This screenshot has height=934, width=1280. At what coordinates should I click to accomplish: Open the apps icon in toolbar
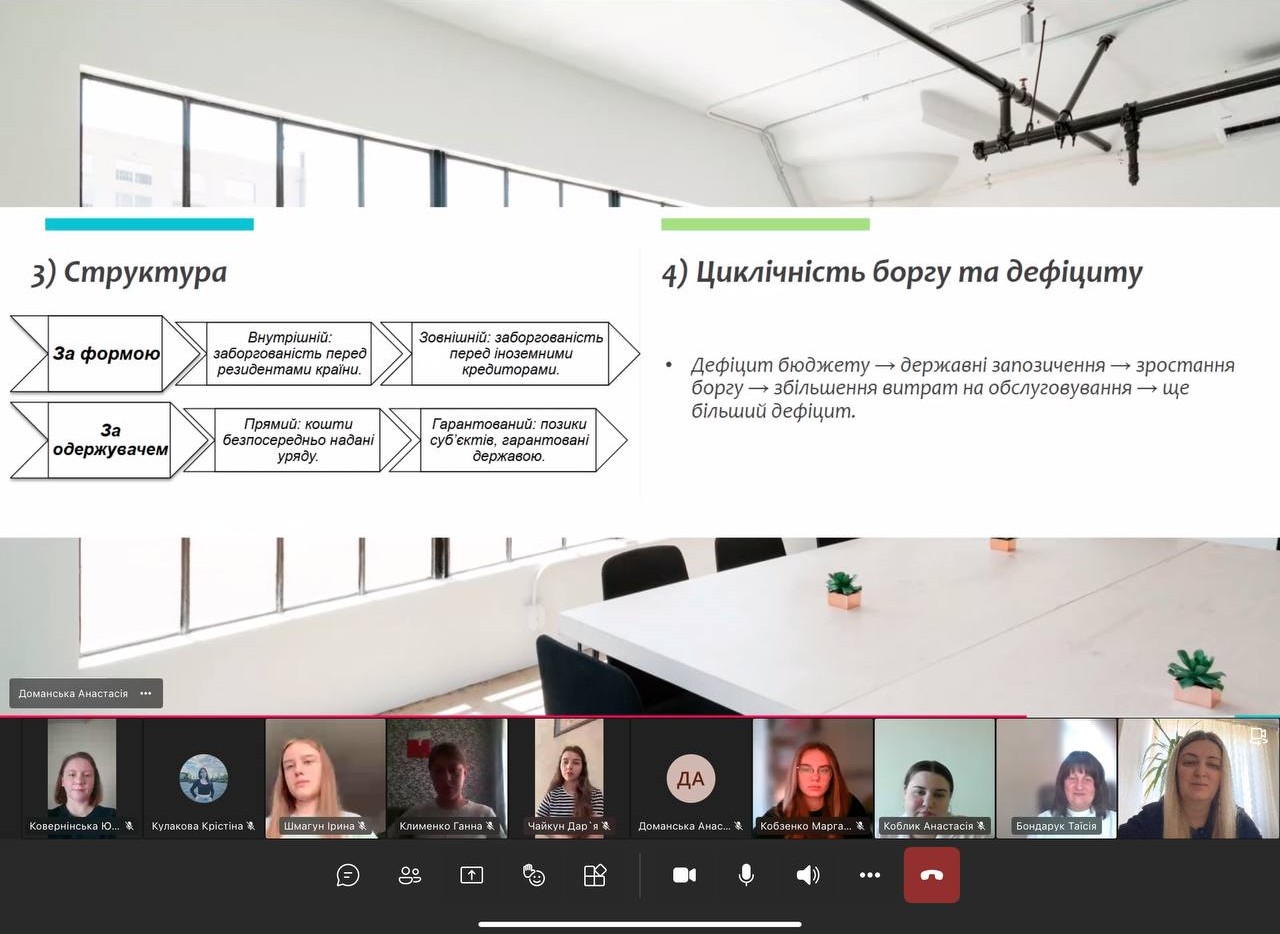point(595,875)
